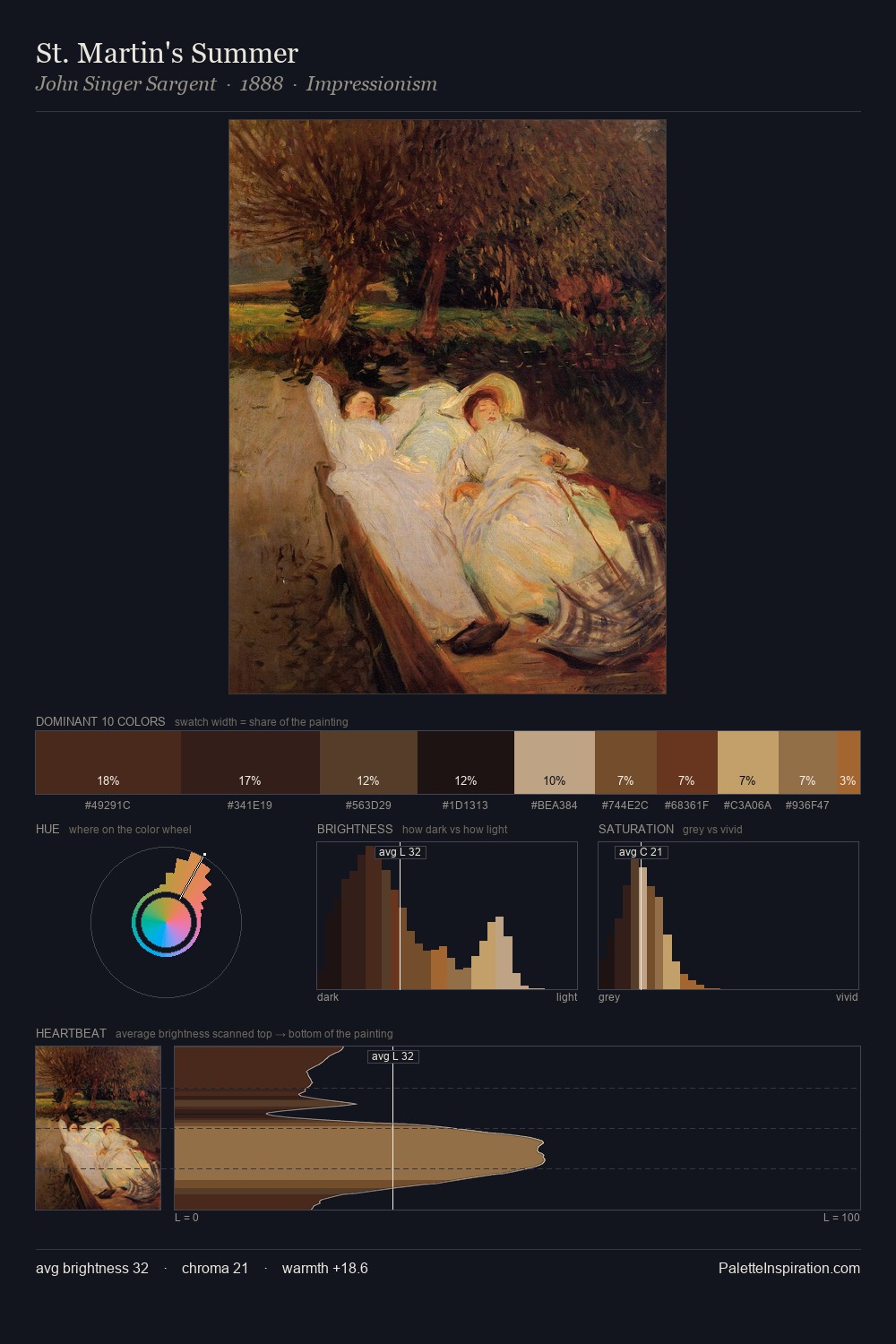Click hex code text #341E19
This screenshot has height=1344, width=896.
coord(250,805)
